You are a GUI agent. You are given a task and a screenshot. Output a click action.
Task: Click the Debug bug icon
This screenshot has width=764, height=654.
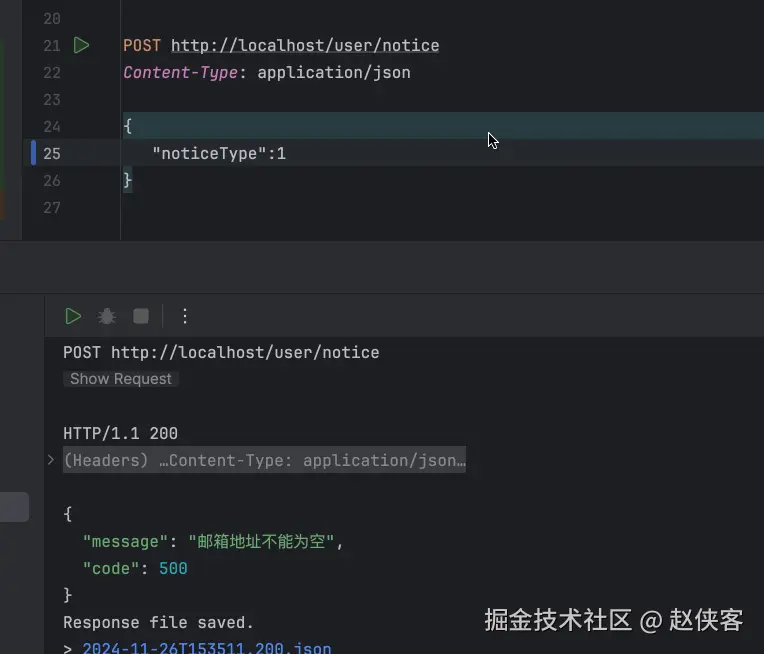(x=107, y=316)
